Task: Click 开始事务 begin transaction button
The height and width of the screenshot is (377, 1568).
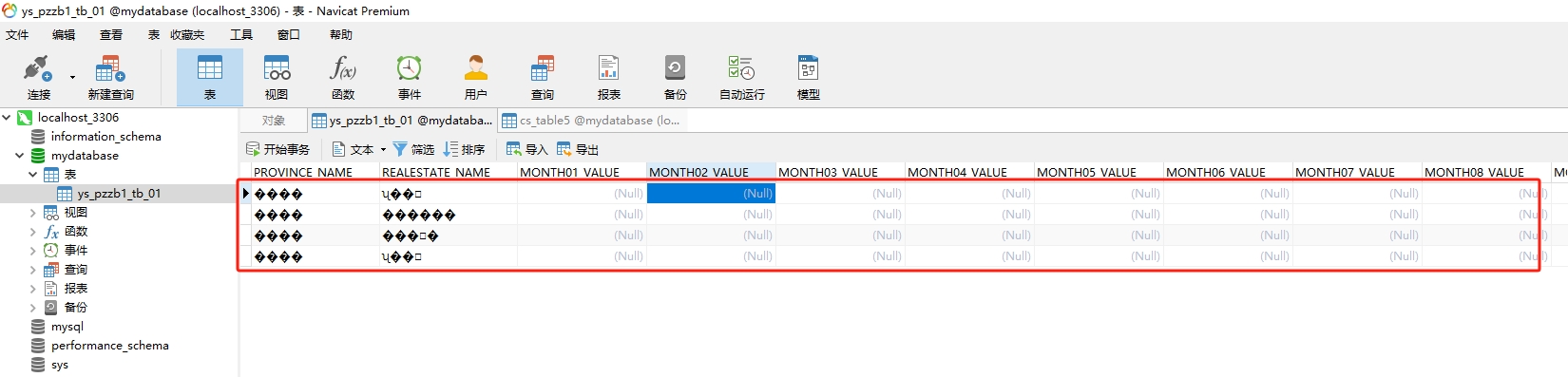Action: point(278,149)
